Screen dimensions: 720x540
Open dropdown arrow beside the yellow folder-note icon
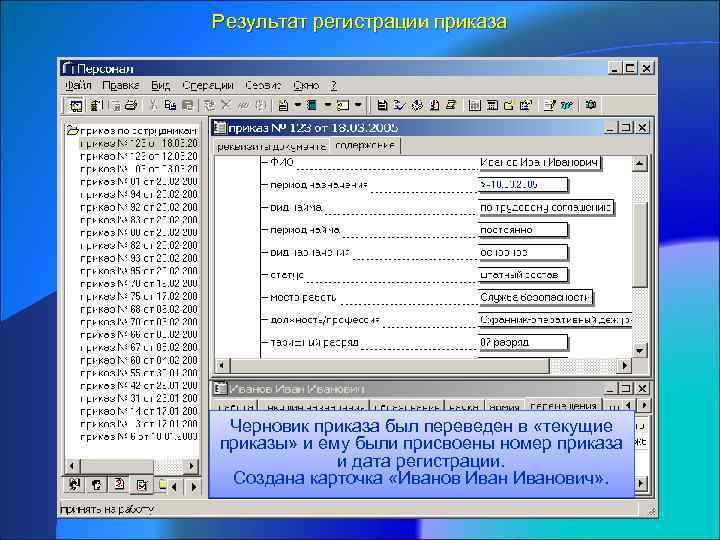pyautogui.click(x=358, y=105)
